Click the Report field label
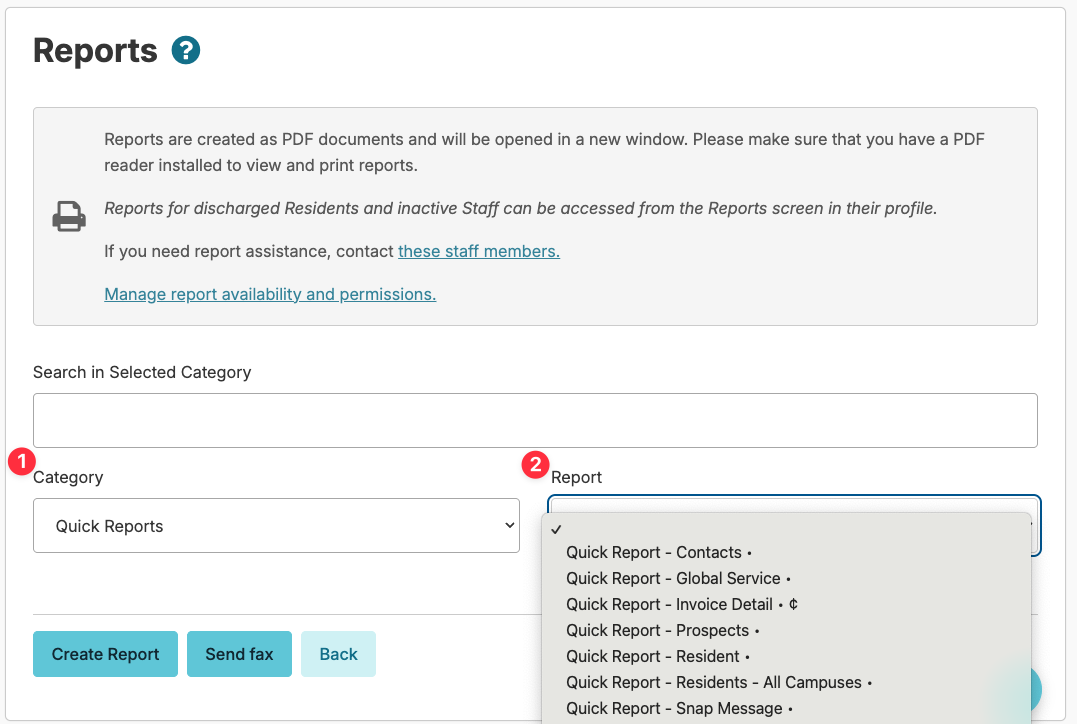The width and height of the screenshot is (1077, 724). coord(576,477)
